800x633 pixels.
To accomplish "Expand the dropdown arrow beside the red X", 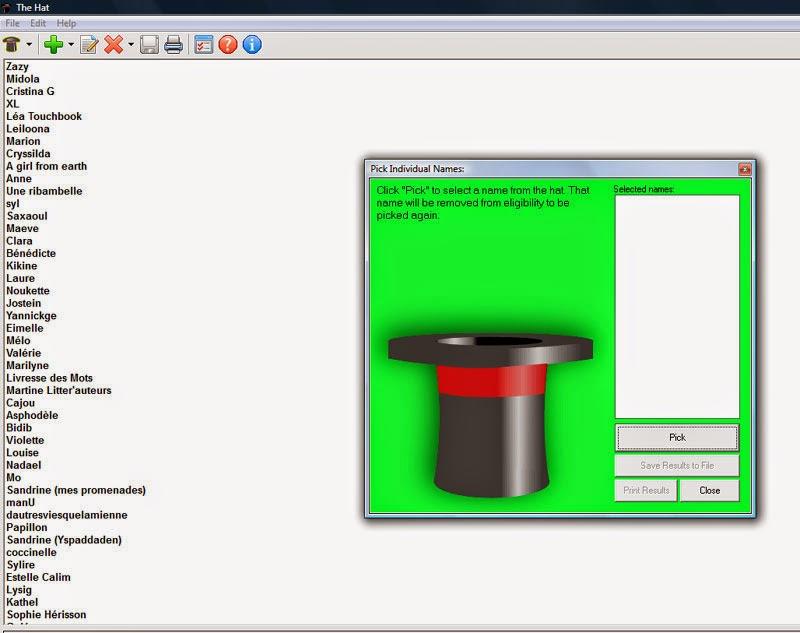I will (130, 45).
